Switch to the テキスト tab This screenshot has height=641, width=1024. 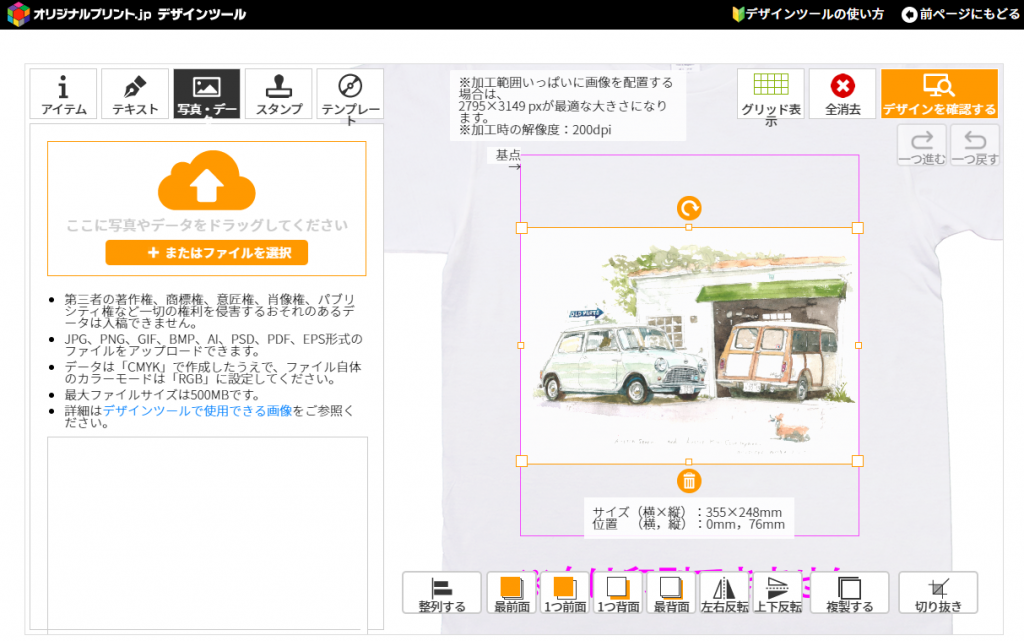135,93
